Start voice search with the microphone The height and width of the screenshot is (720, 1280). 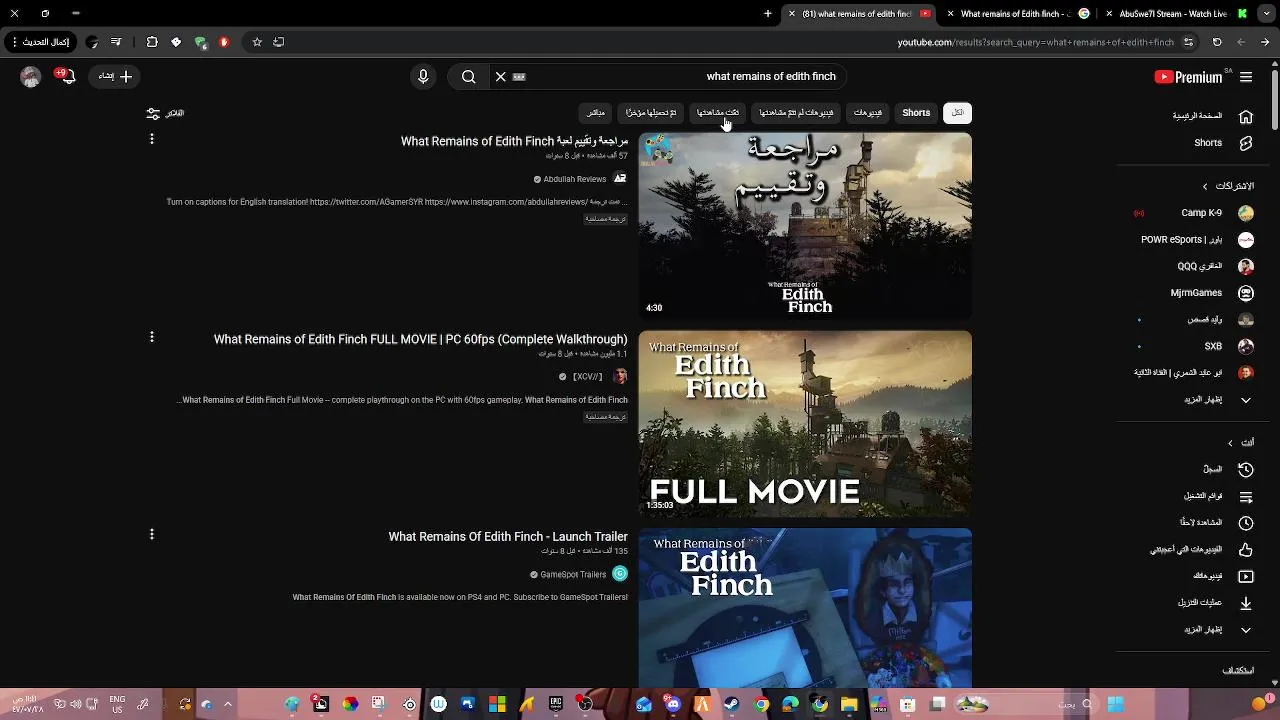[423, 77]
